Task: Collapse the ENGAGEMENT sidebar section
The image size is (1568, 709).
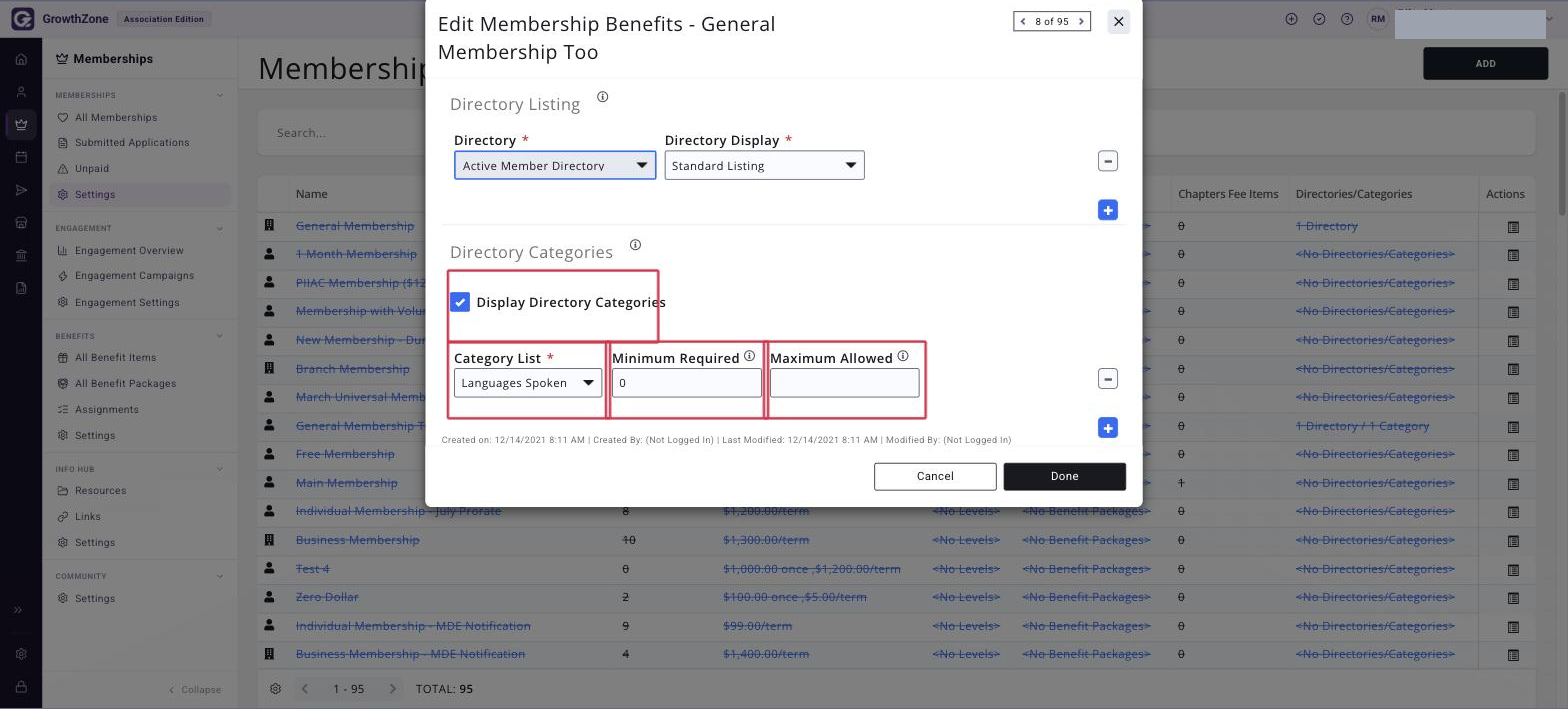Action: pos(220,229)
